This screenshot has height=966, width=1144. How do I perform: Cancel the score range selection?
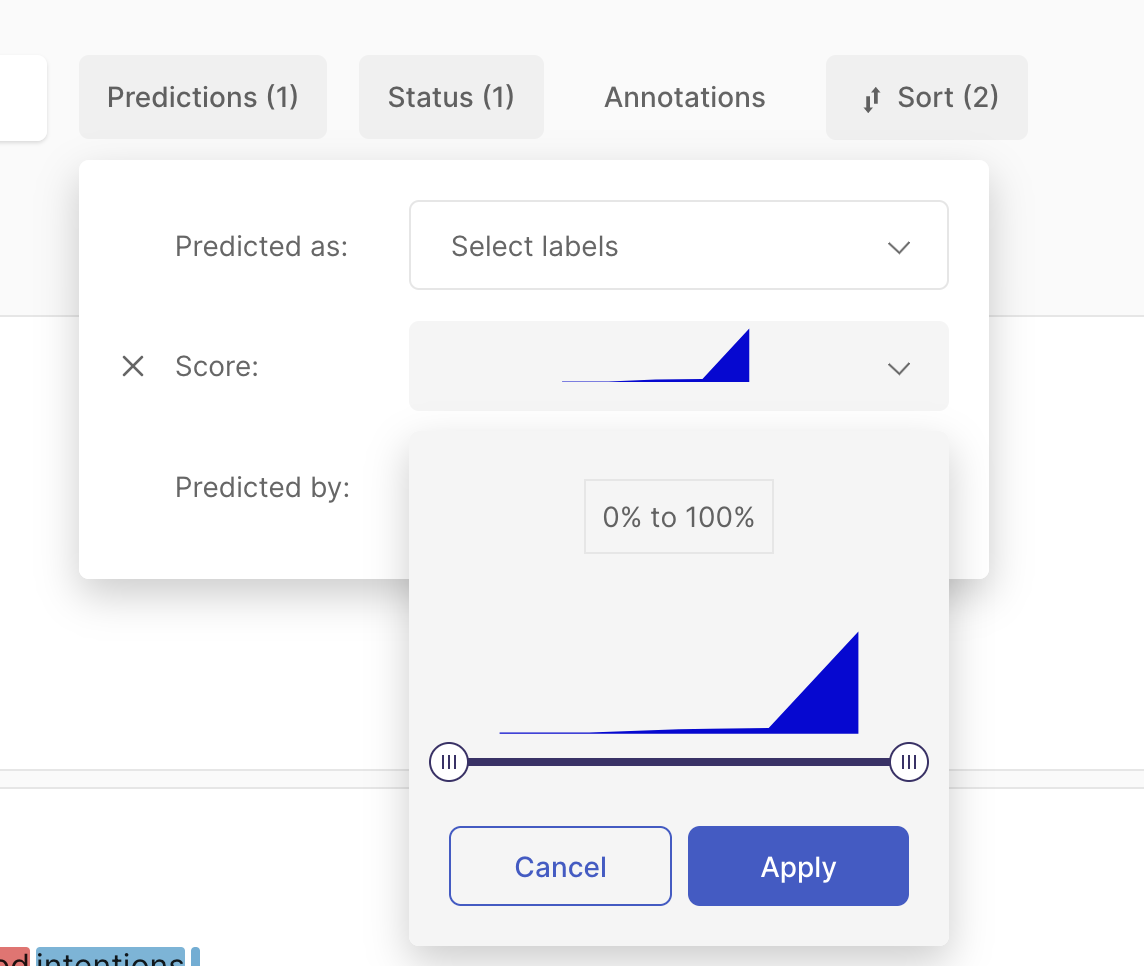pos(559,866)
